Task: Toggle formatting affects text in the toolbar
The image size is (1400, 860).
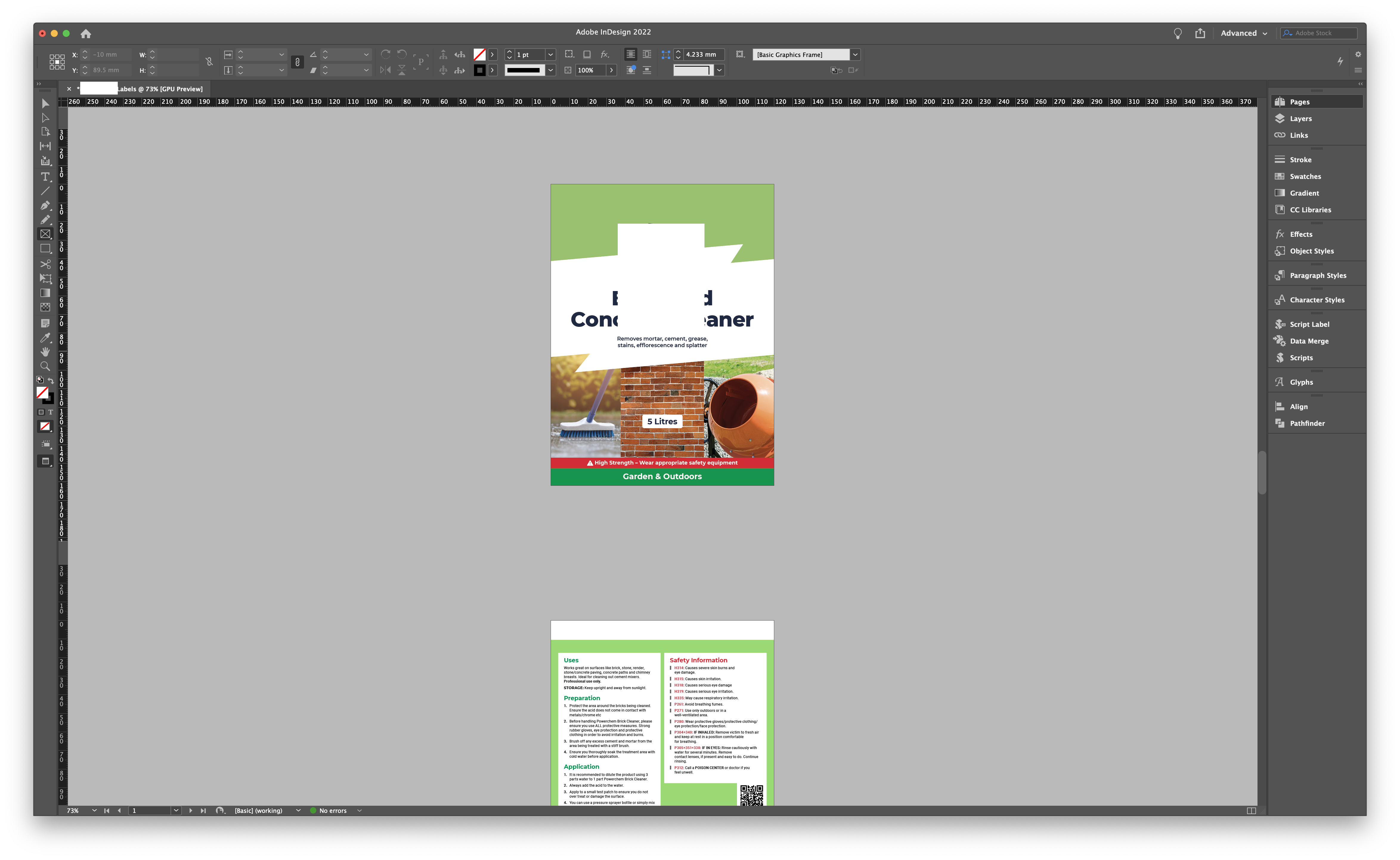Action: point(51,412)
